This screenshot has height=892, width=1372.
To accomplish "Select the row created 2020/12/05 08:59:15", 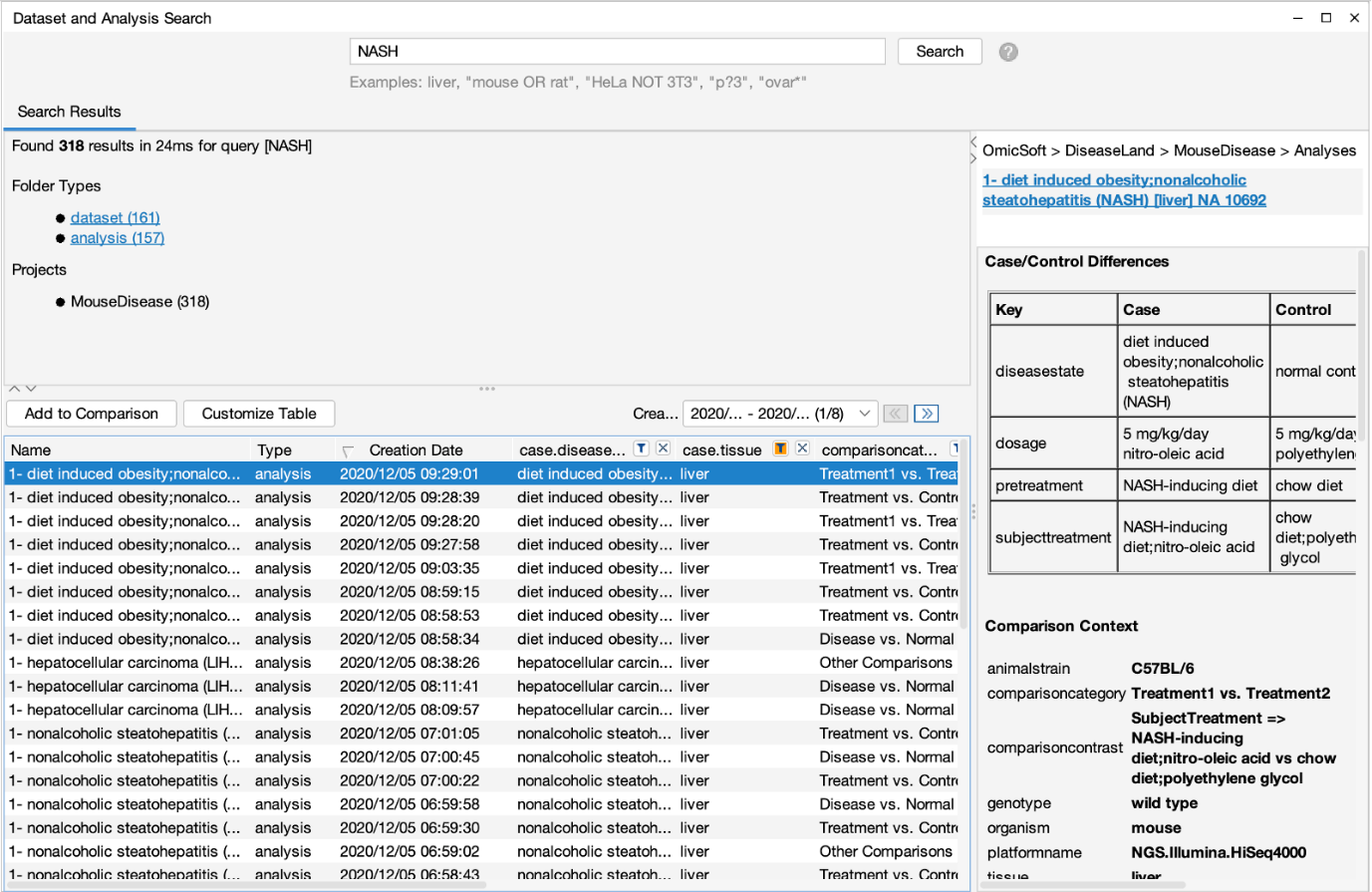I will click(x=482, y=592).
